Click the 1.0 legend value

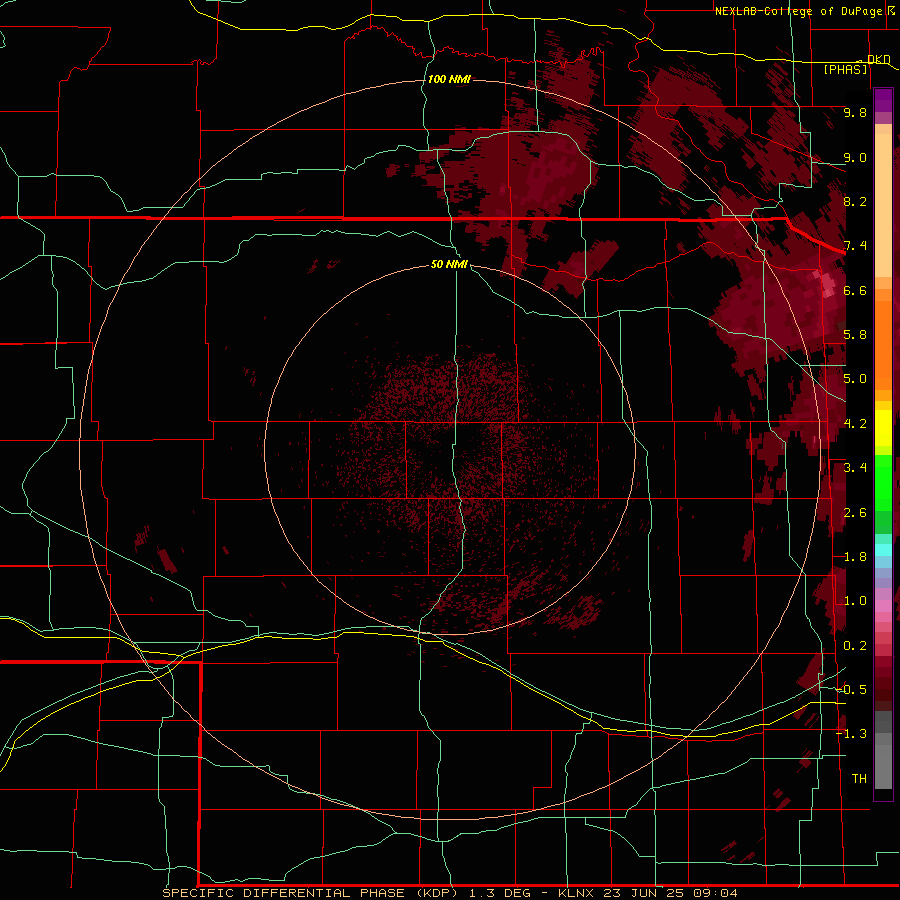[x=855, y=601]
